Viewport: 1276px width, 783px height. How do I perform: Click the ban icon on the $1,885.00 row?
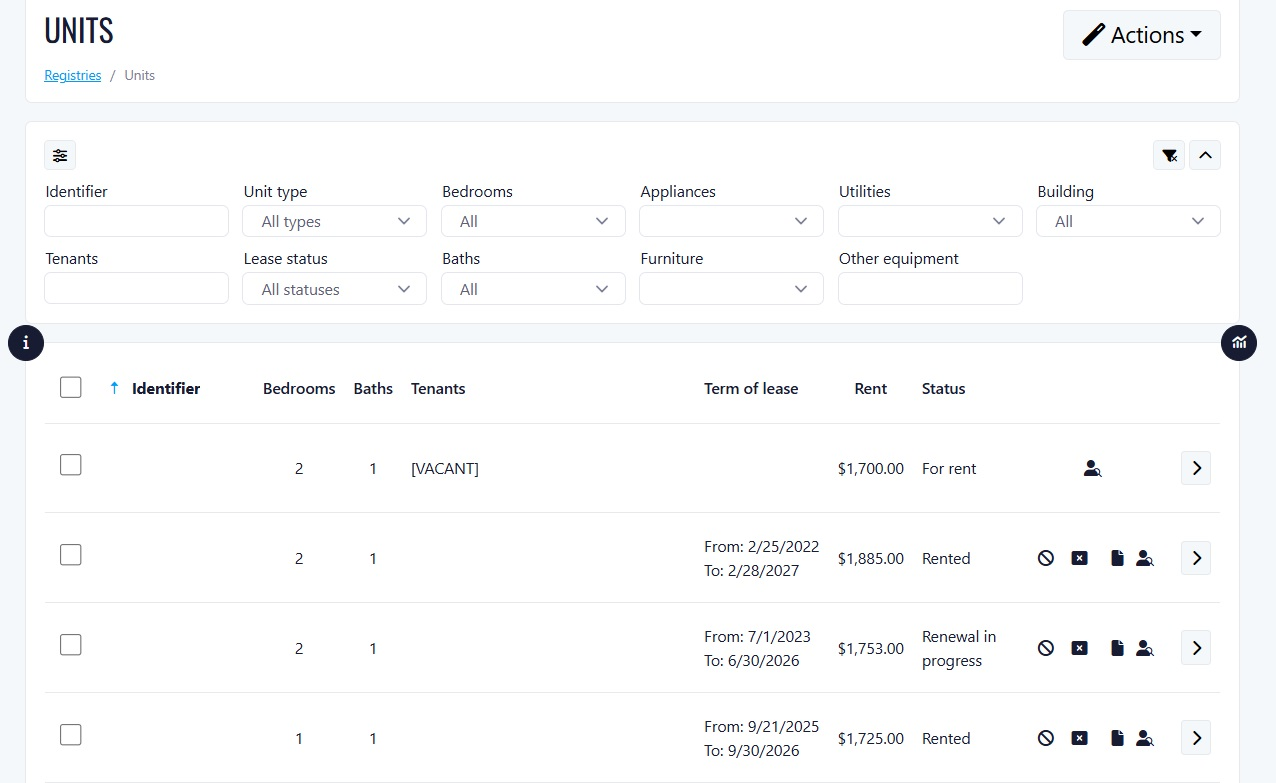coord(1046,558)
